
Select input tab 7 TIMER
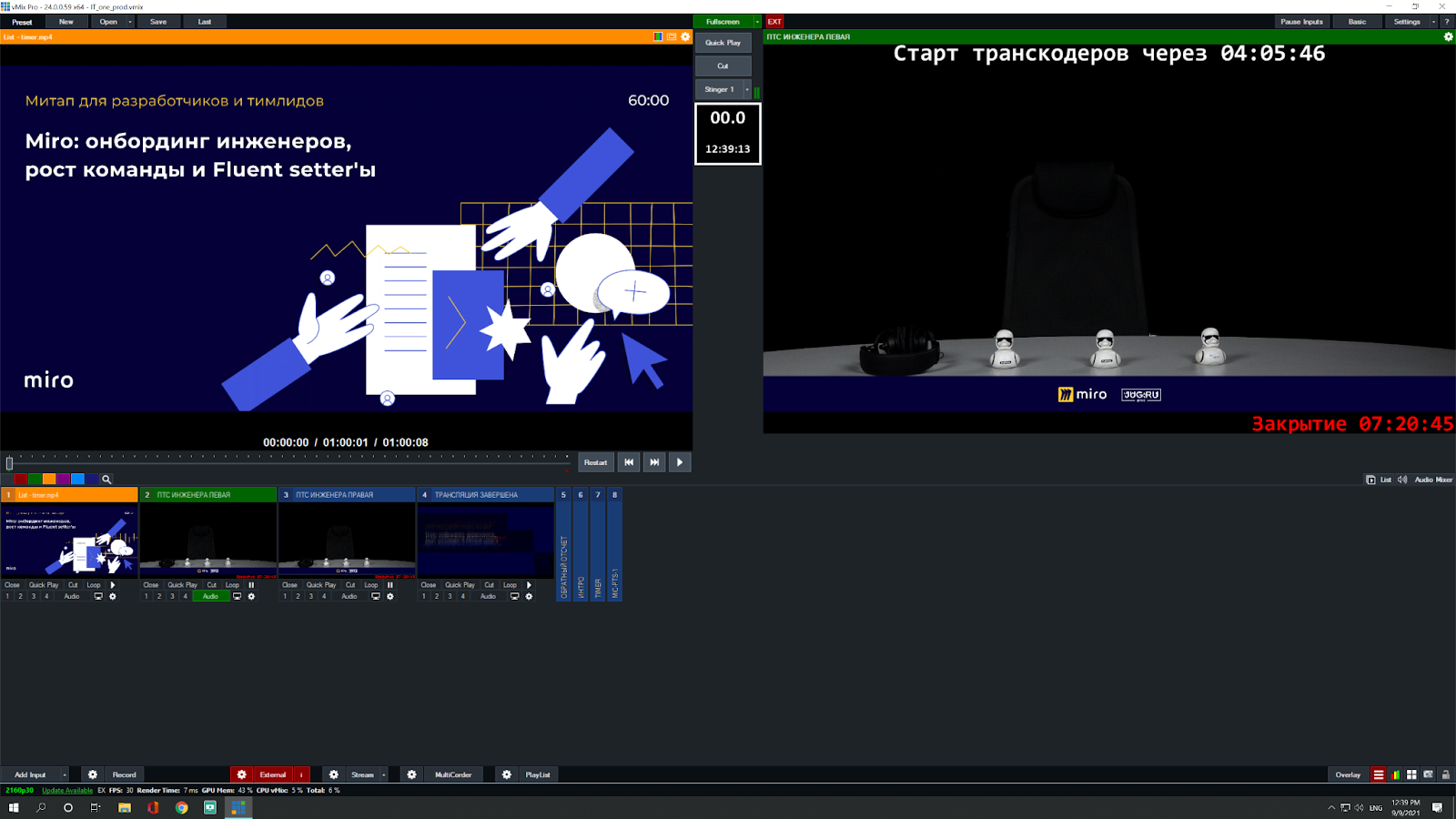[598, 544]
